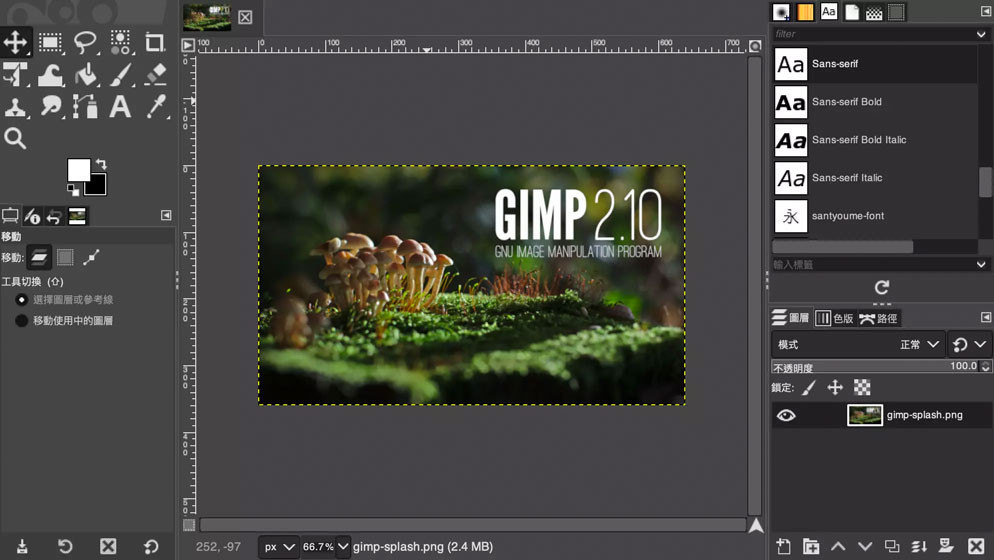Image resolution: width=994 pixels, height=560 pixels.
Task: Expand the 輸入標籤 tags dropdown arrow
Action: point(981,264)
